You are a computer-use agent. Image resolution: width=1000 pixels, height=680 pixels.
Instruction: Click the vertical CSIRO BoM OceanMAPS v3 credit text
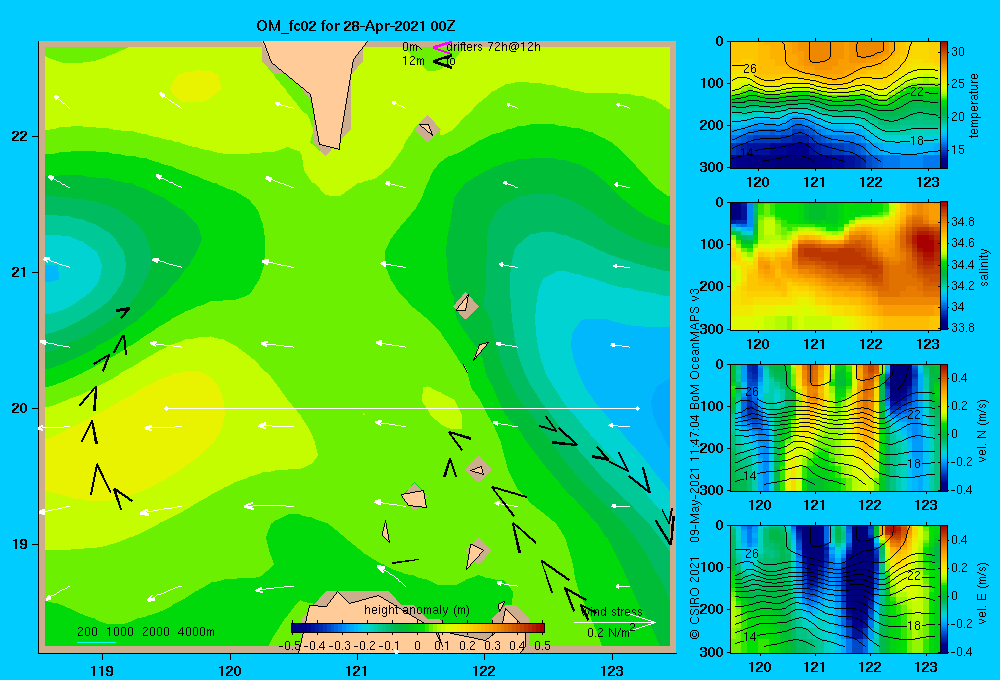coord(695,464)
